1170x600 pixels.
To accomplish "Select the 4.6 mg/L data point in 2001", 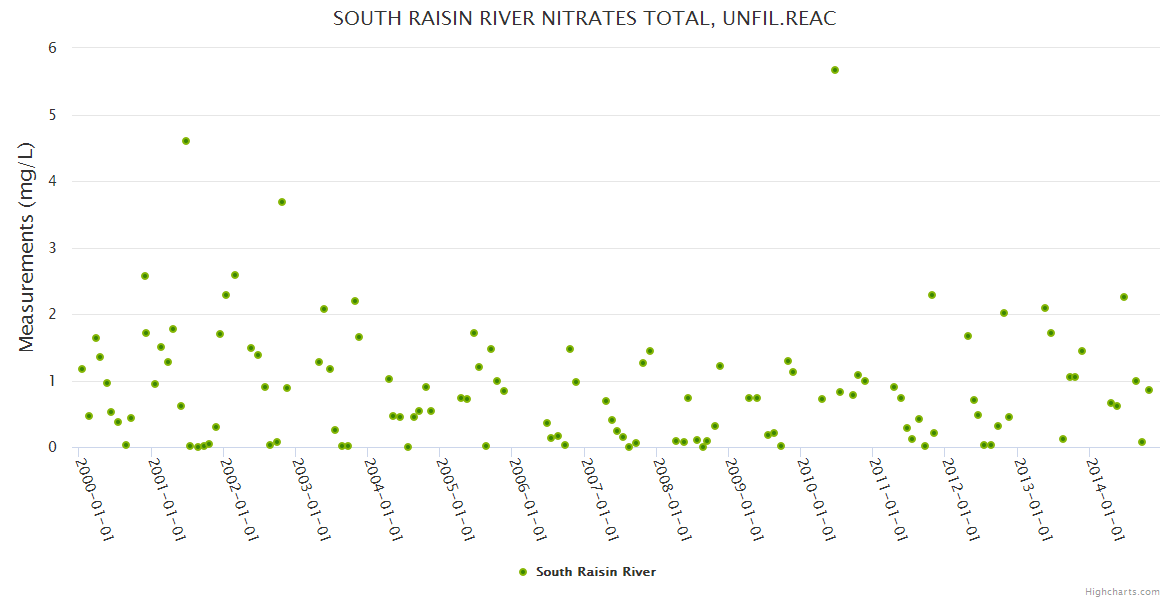I will coord(186,141).
